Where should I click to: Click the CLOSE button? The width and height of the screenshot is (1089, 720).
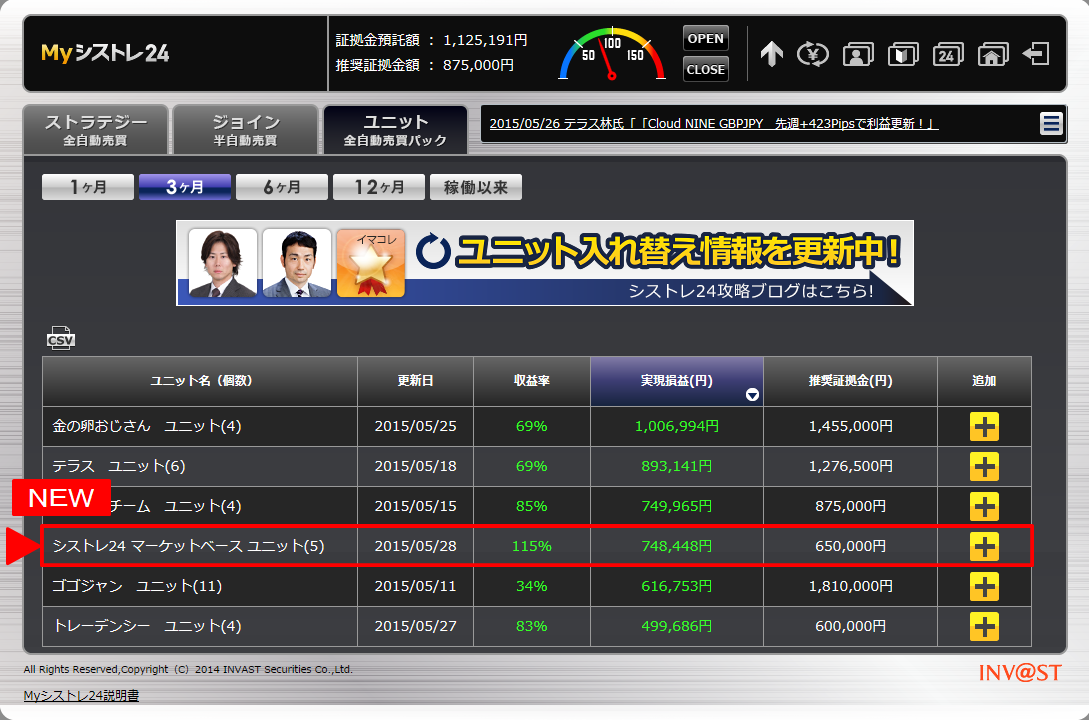(706, 69)
